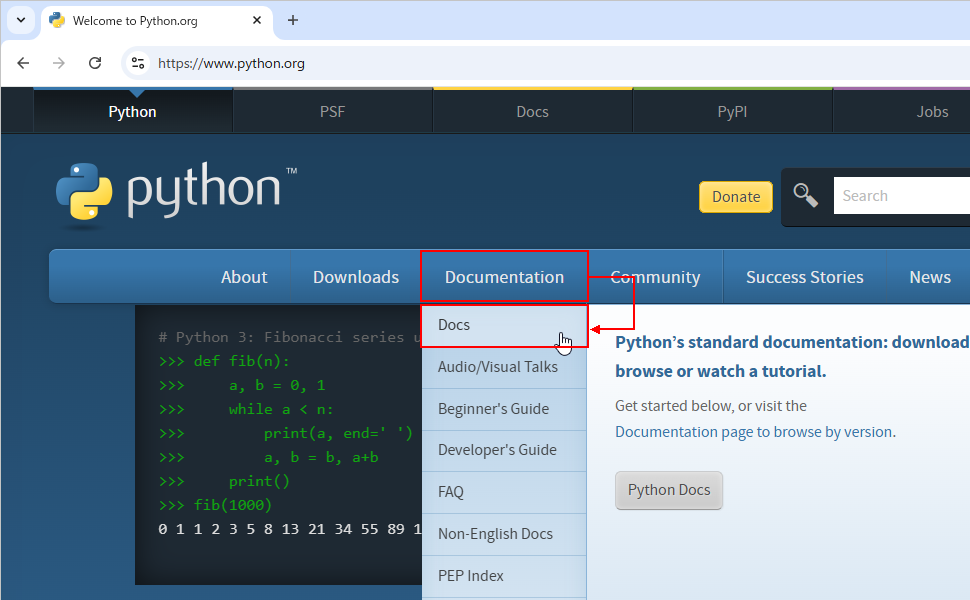The height and width of the screenshot is (600, 970).
Task: Go forward to the next page
Action: [x=59, y=63]
